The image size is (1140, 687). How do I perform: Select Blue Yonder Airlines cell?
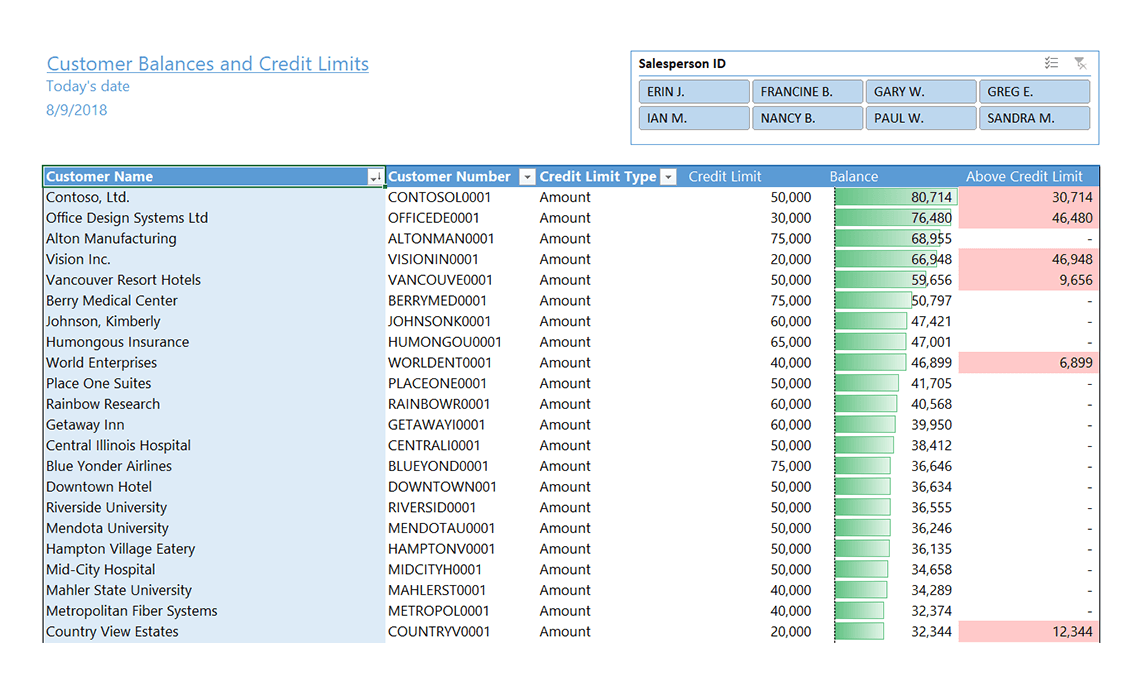214,467
